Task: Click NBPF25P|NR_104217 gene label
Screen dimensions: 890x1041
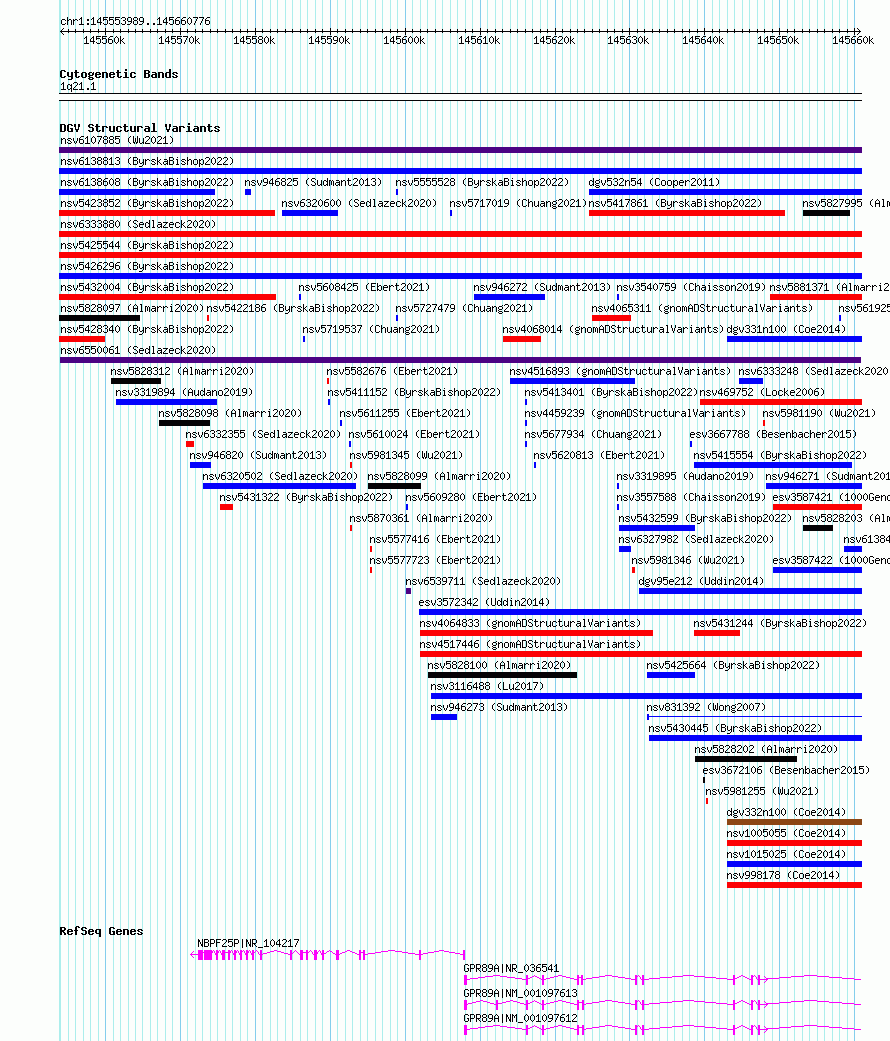Action: [248, 943]
